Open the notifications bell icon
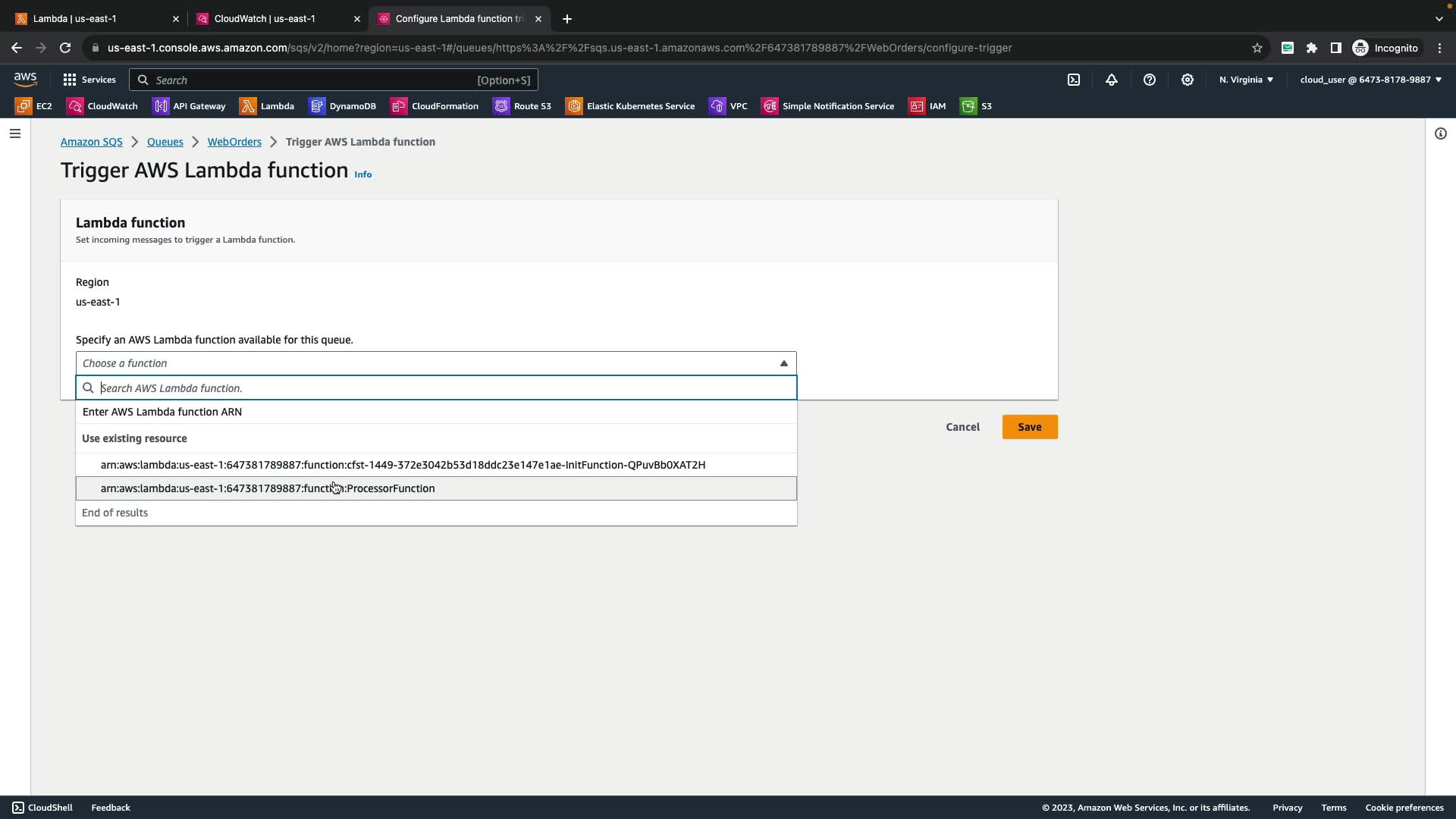This screenshot has height=819, width=1456. click(1112, 80)
